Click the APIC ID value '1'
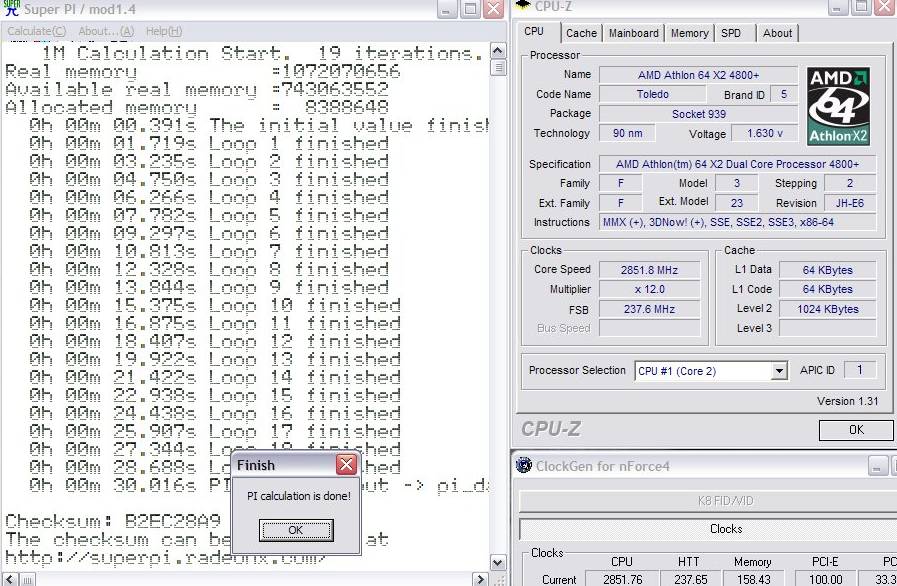Screen dimensions: 897x586 point(859,370)
